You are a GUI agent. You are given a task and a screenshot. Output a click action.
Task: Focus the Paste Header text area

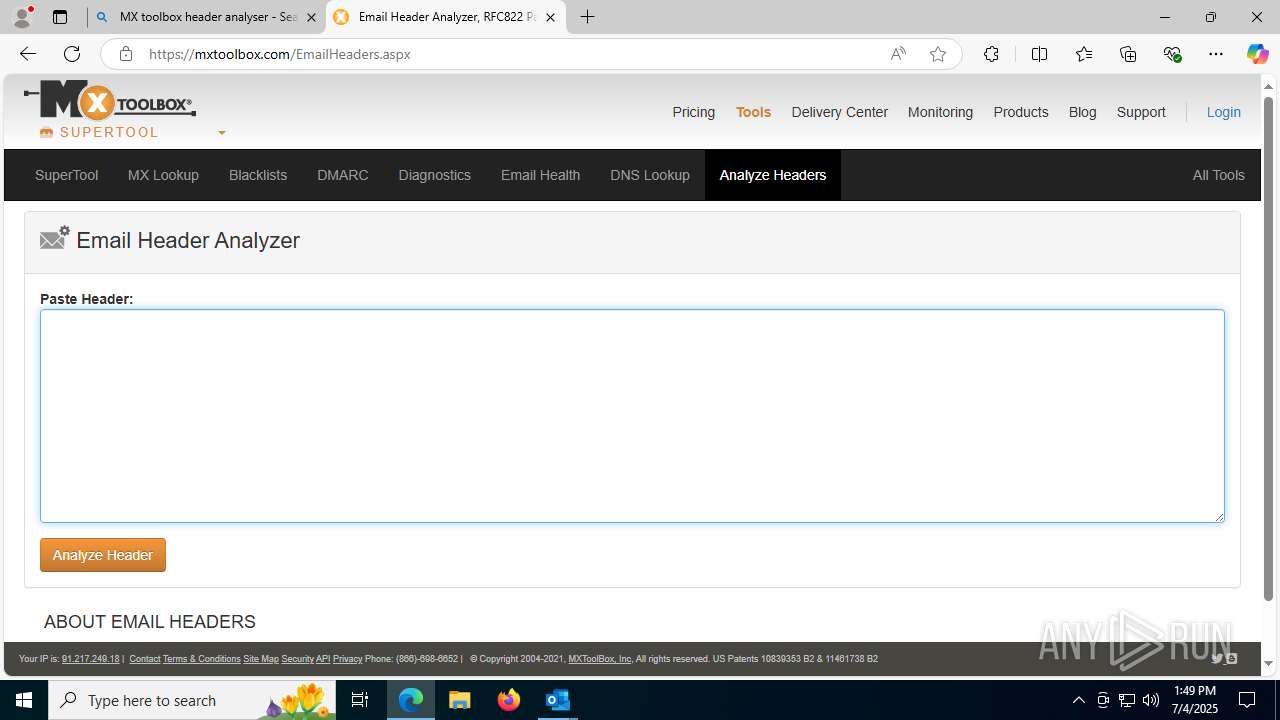tap(632, 416)
